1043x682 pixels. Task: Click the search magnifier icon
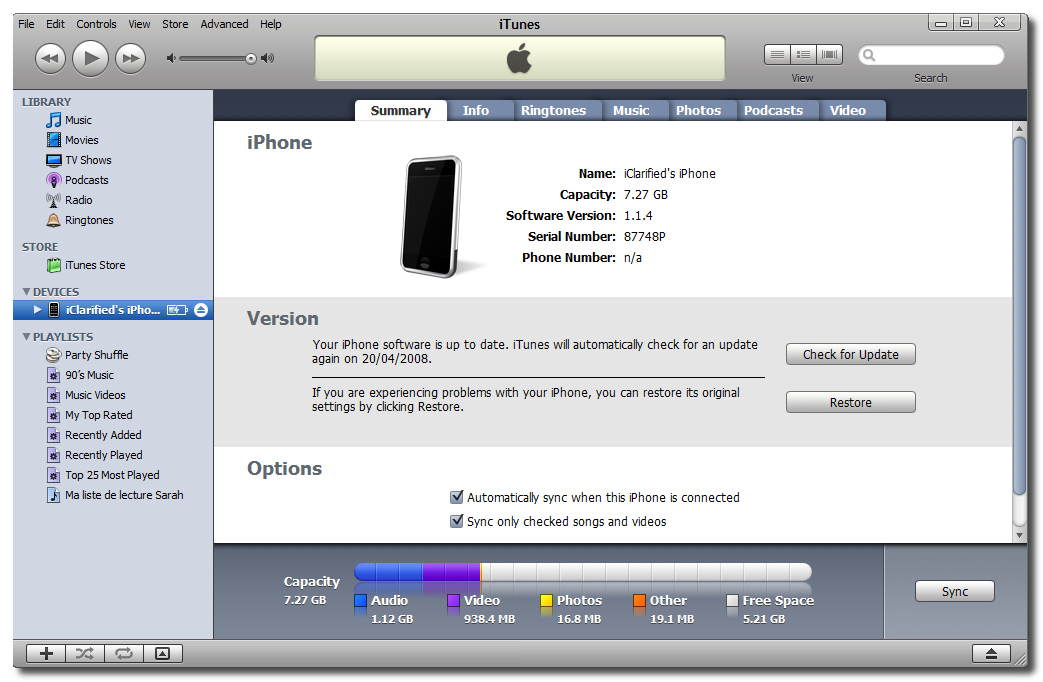tap(869, 55)
